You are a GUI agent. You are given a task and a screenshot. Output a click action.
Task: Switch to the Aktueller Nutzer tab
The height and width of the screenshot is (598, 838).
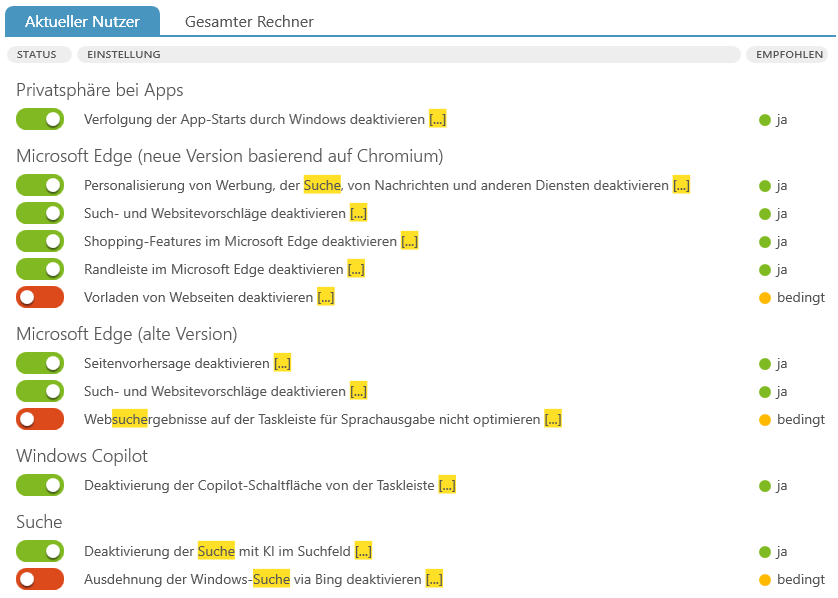(x=82, y=21)
